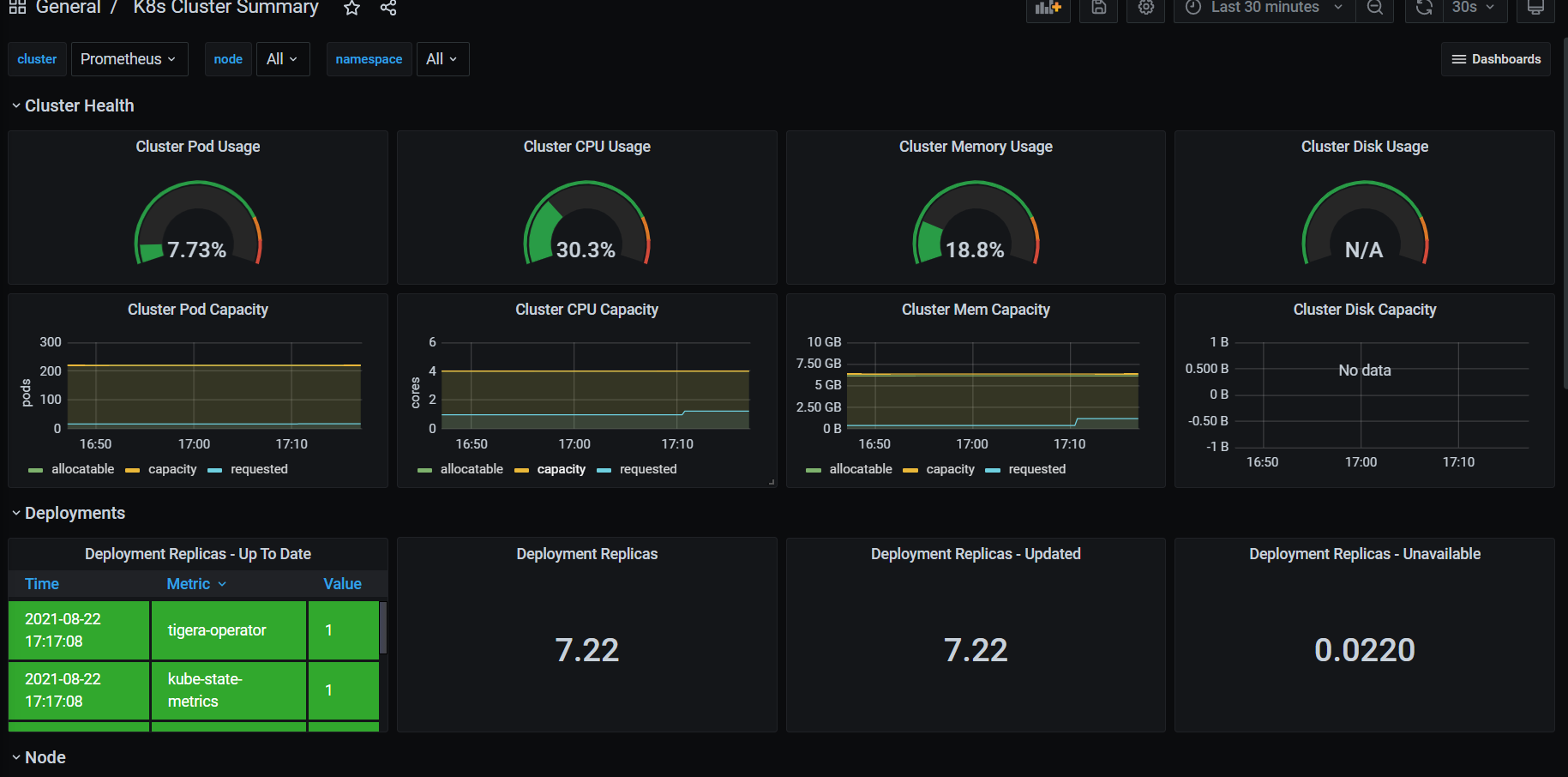This screenshot has width=1568, height=777.
Task: Open Cluster Pod Usage panel title menu
Action: (198, 147)
